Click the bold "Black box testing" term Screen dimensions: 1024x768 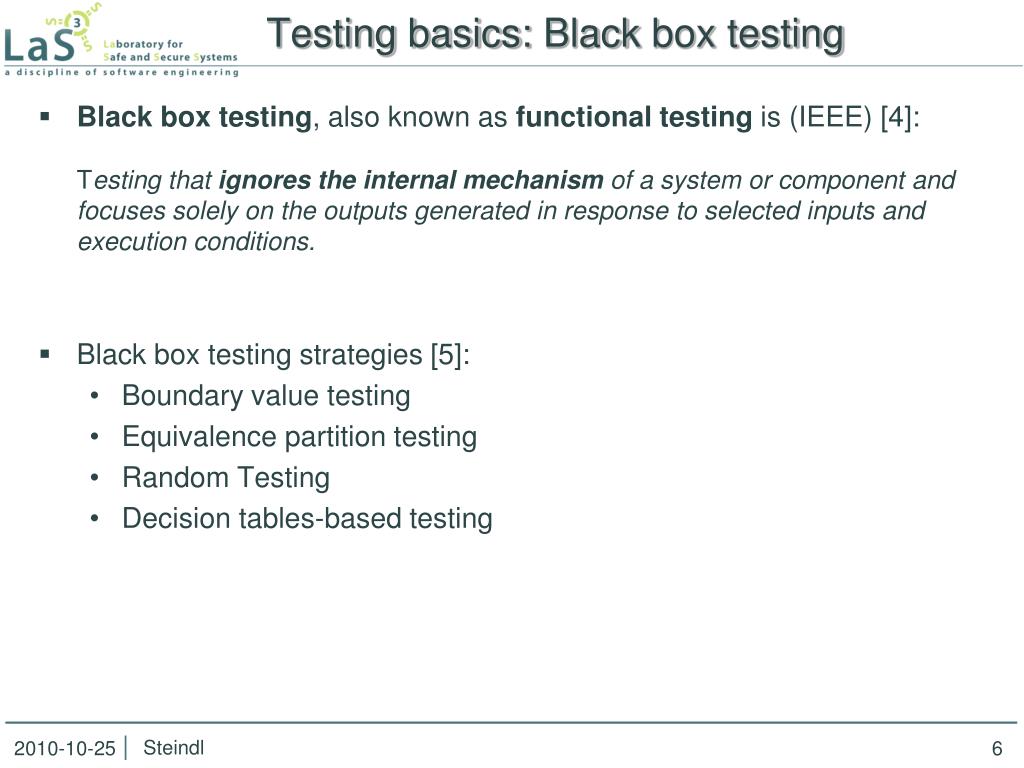click(195, 118)
